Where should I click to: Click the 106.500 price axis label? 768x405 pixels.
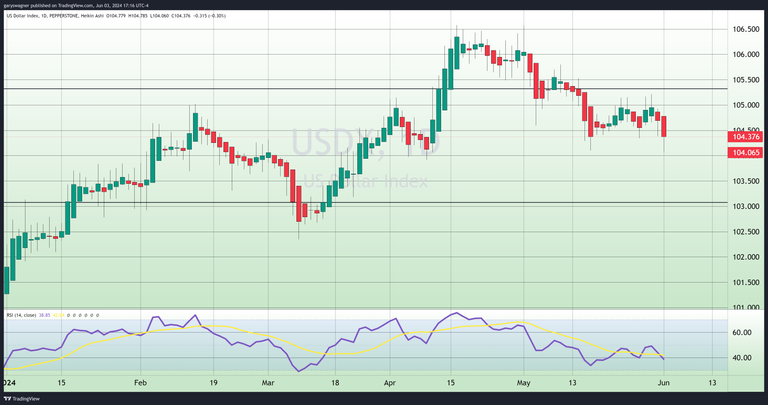[745, 30]
